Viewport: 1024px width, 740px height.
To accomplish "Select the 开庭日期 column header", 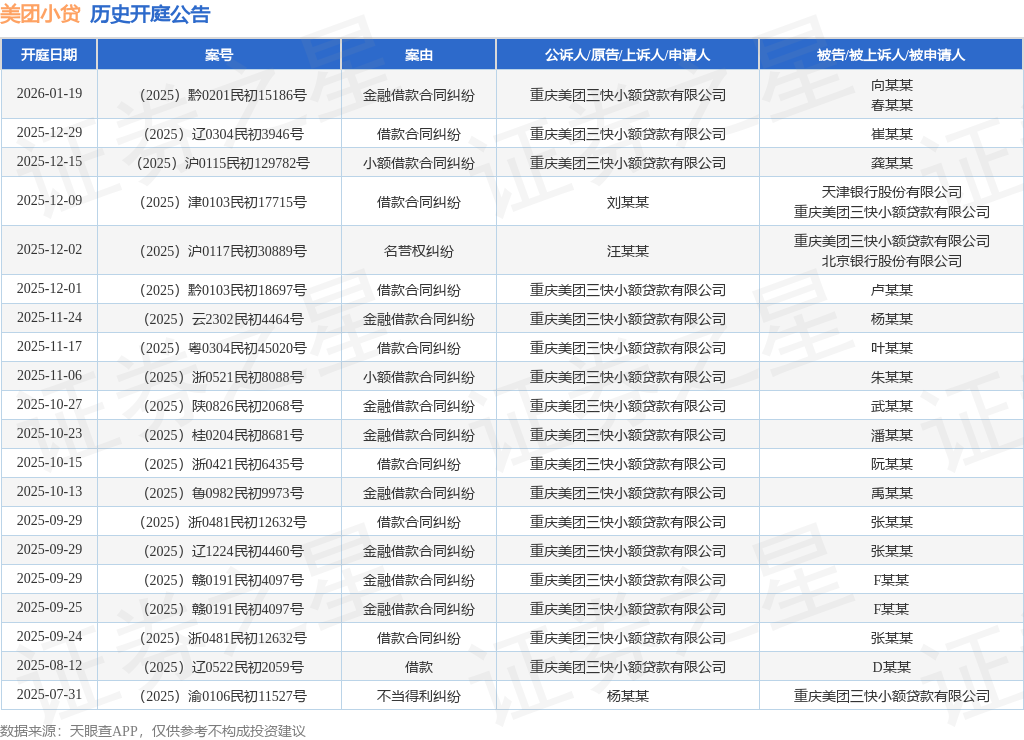I will click(x=49, y=55).
